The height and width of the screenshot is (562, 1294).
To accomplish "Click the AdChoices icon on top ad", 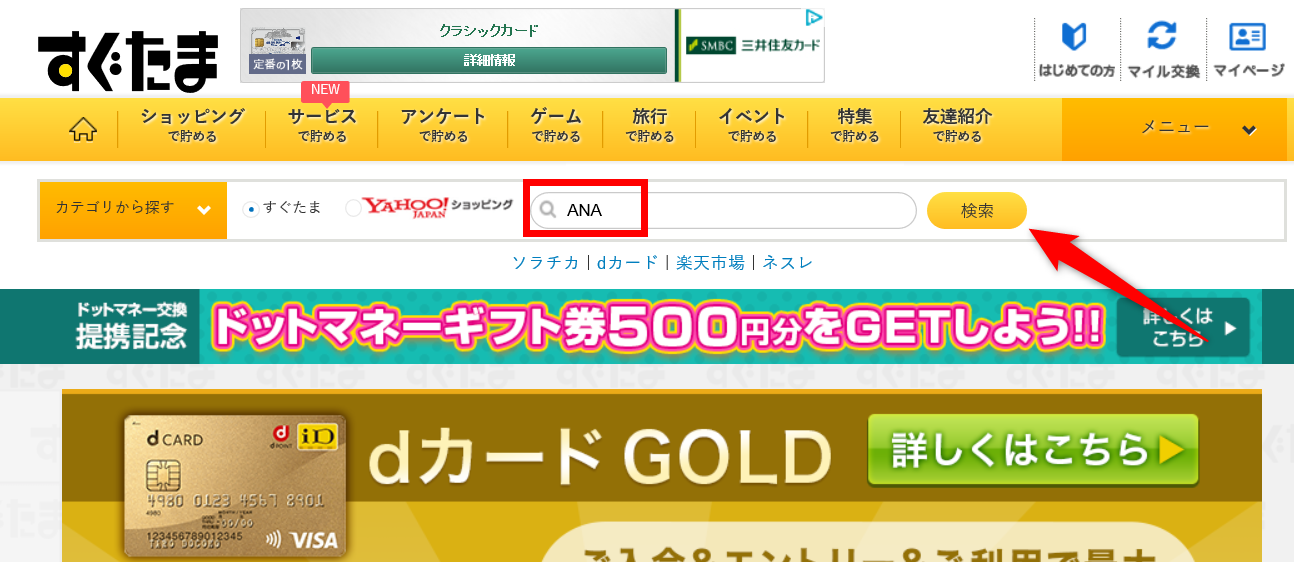I will tap(815, 17).
